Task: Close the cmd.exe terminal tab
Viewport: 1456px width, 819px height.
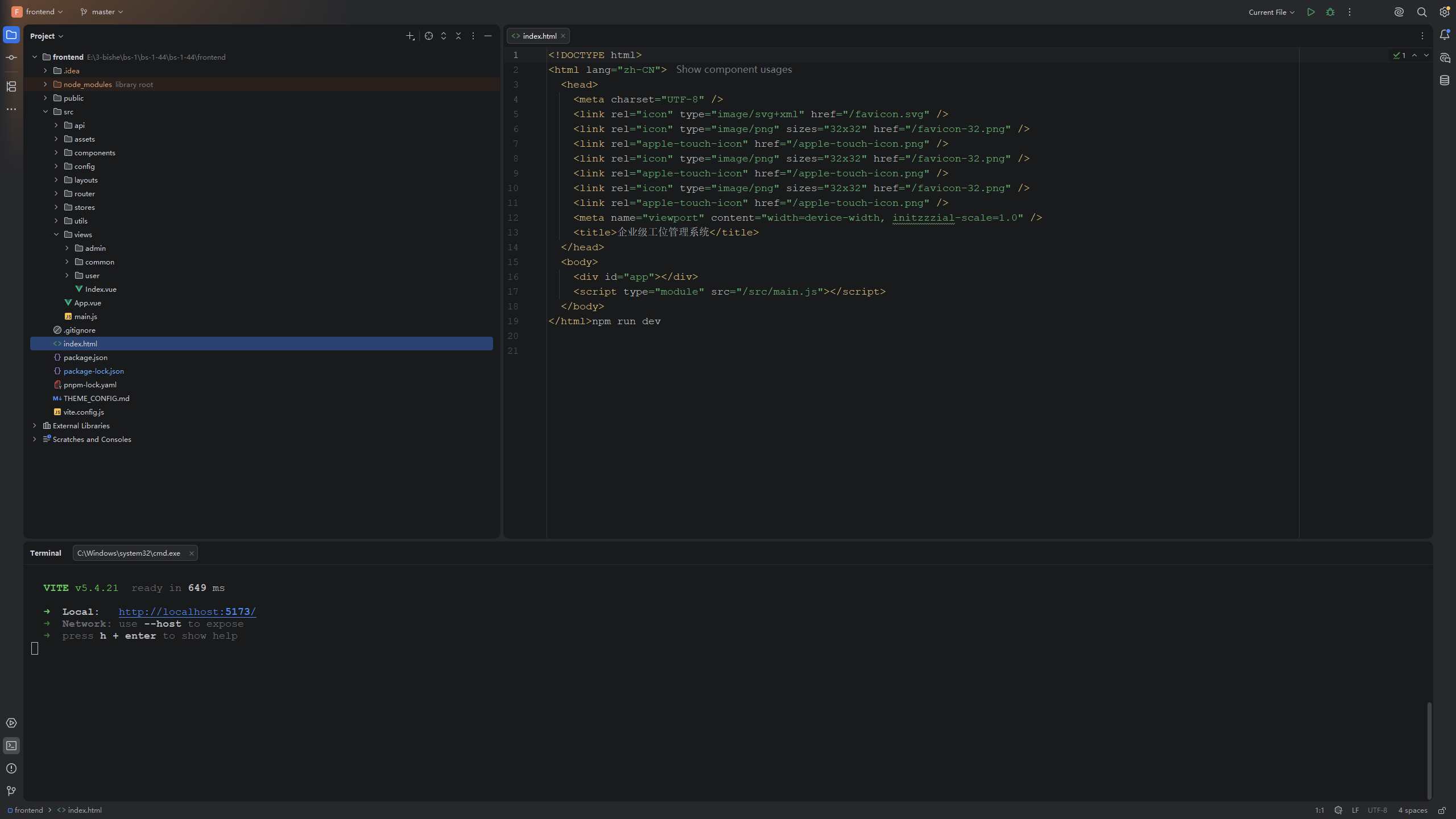Action: coord(192,553)
